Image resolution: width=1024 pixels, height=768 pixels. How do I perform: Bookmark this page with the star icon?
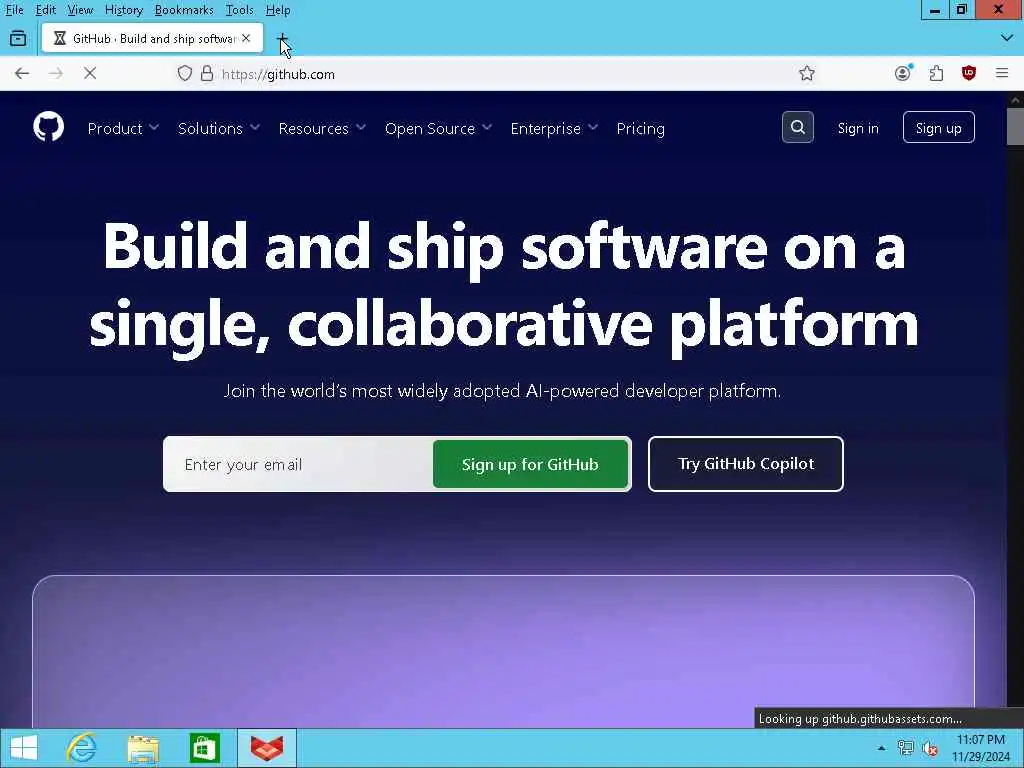[x=807, y=74]
